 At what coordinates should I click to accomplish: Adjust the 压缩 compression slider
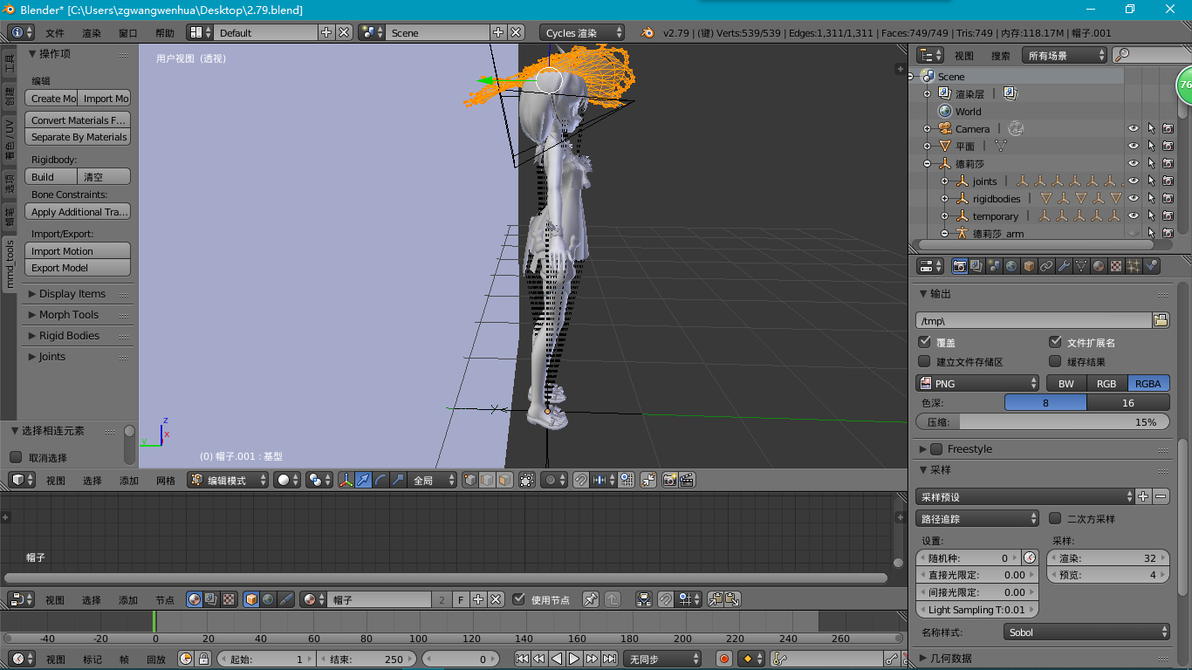pos(1042,422)
